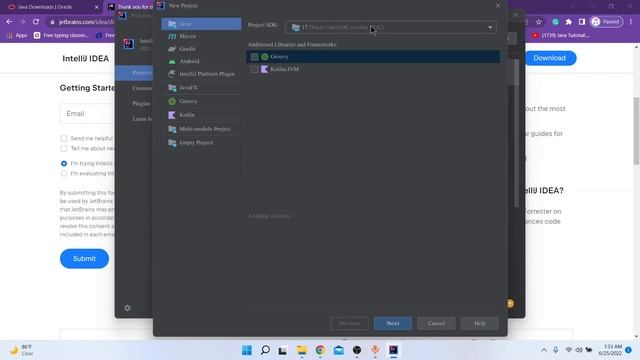
Task: Open the taskbar clock and date
Action: (610, 350)
